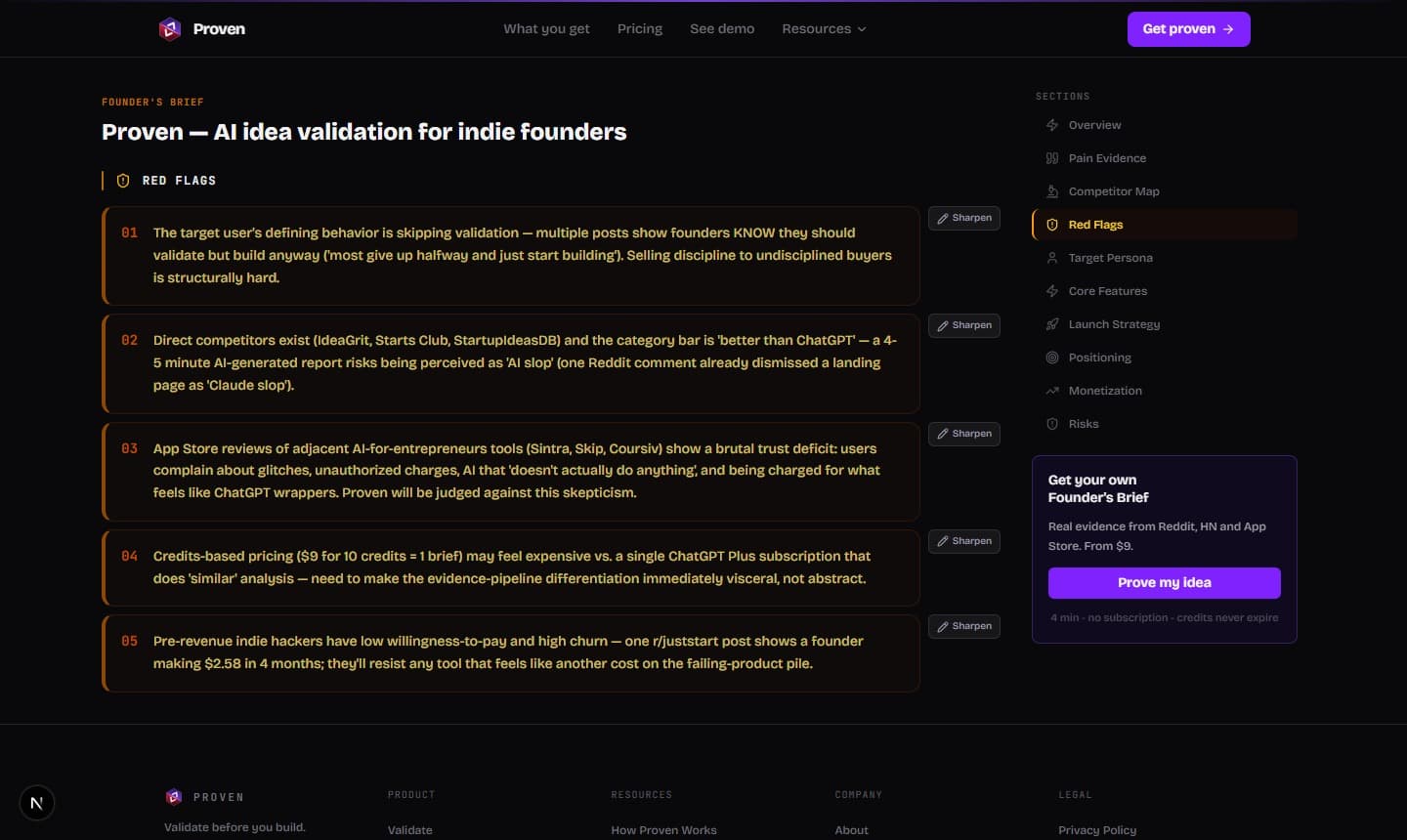
Task: Go to the Overview section
Action: tap(1165, 125)
